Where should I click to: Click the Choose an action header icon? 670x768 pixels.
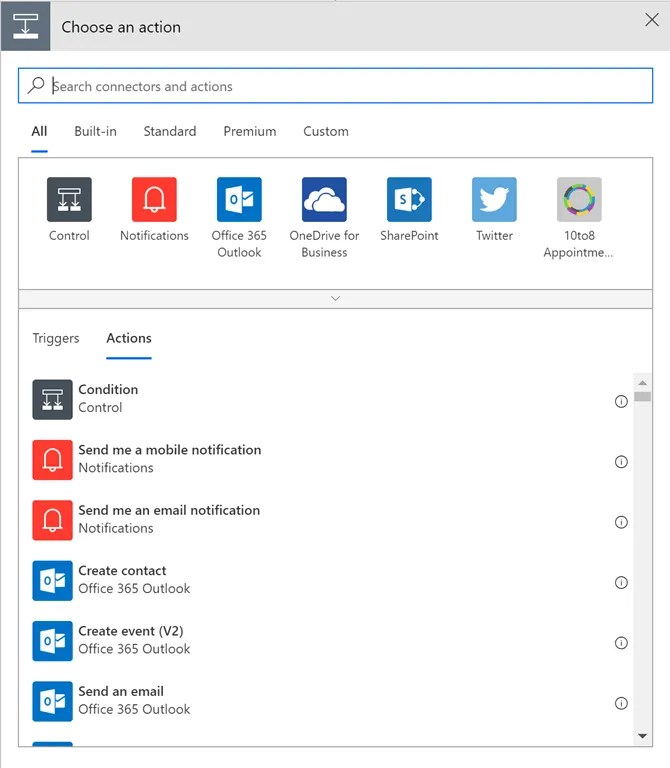coord(25,26)
